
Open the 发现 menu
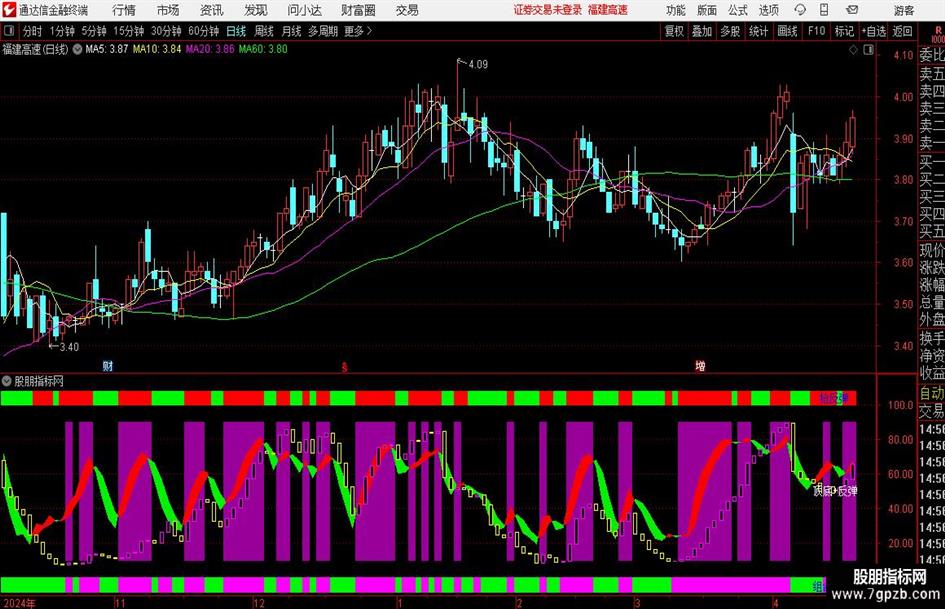coord(256,10)
